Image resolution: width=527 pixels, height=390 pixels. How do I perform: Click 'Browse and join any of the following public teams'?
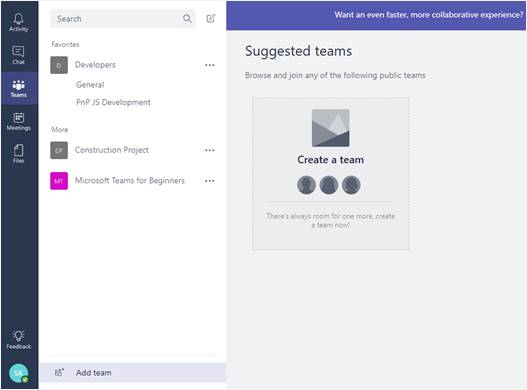point(335,75)
